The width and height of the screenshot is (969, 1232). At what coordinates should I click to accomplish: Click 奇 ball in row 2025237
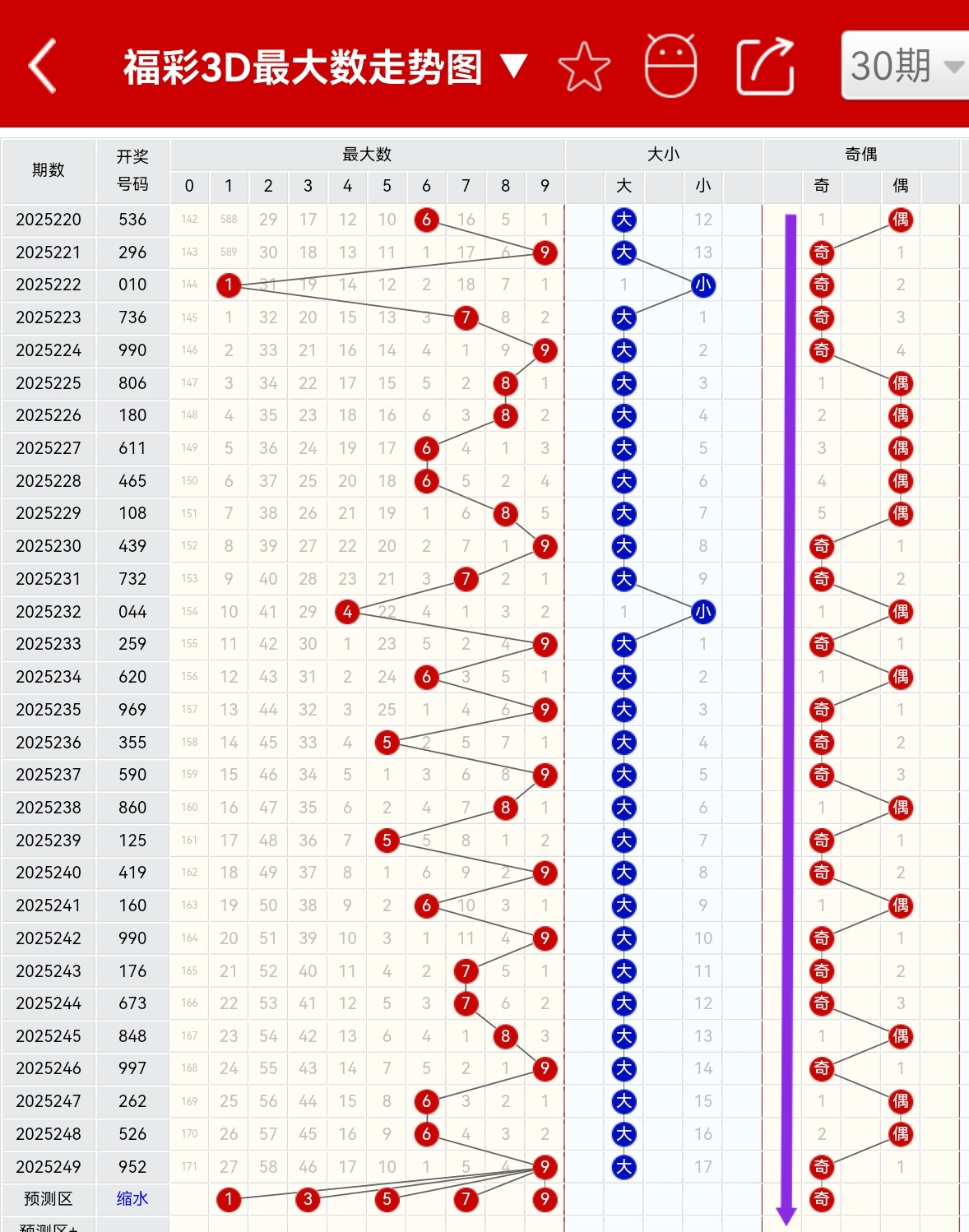click(822, 775)
